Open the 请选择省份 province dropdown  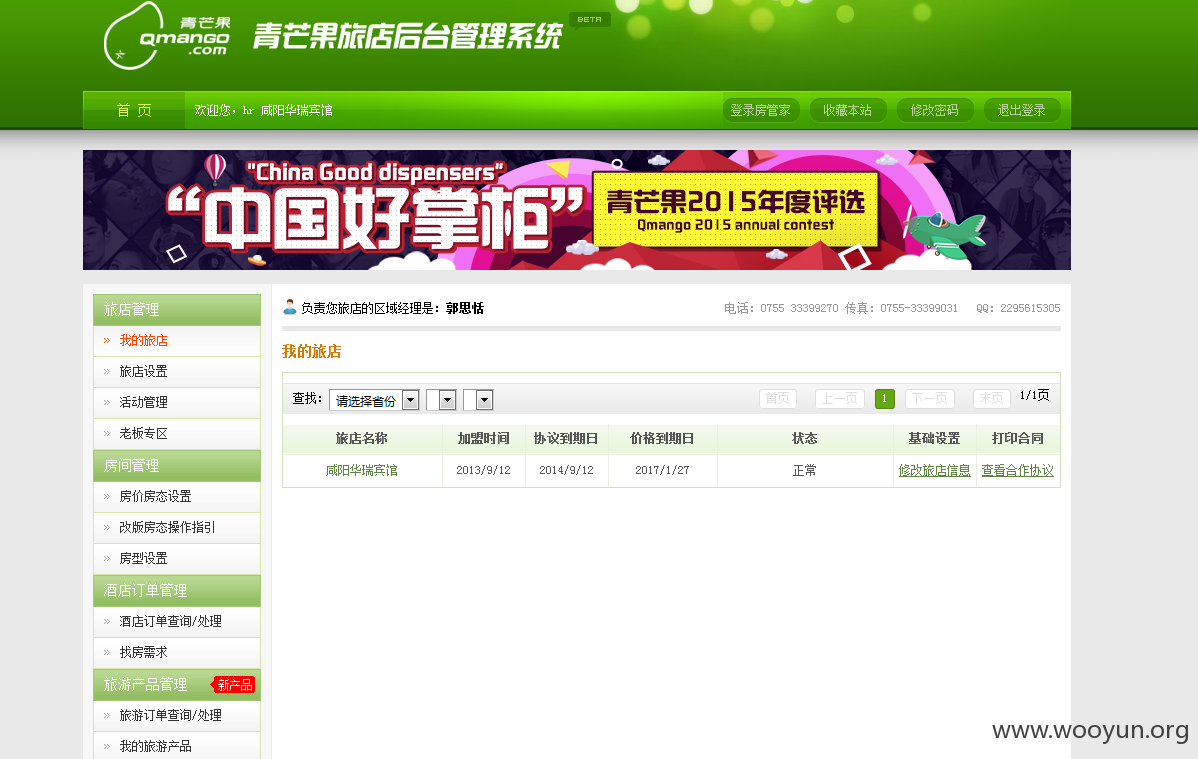(x=374, y=400)
